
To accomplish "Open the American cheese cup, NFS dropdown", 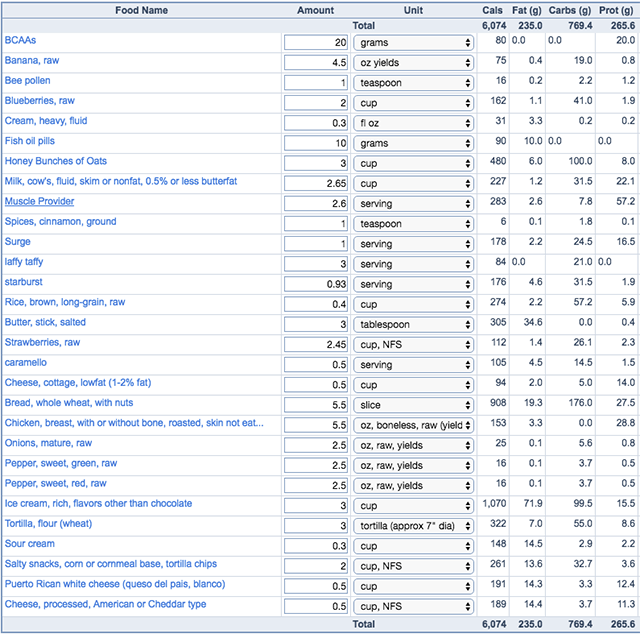I will pyautogui.click(x=413, y=606).
